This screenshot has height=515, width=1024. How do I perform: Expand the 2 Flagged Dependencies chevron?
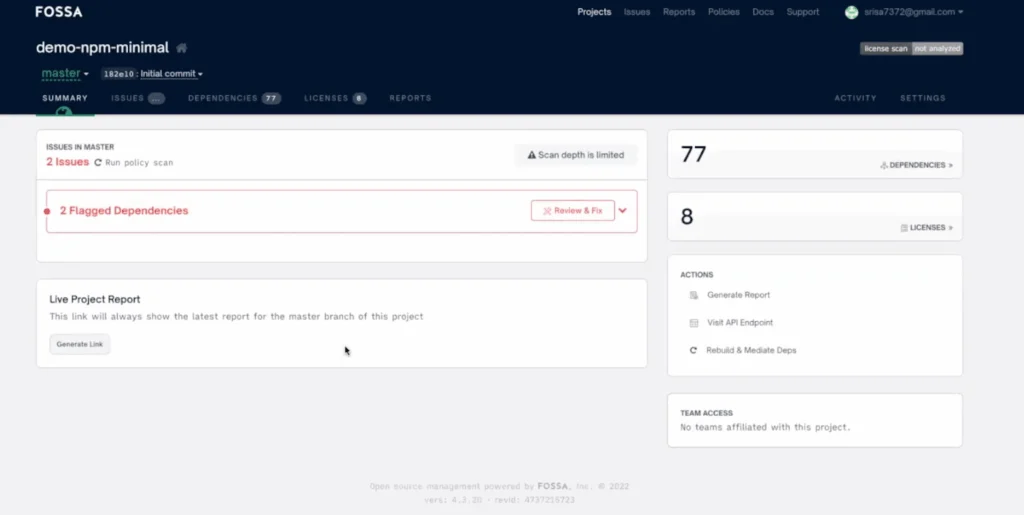pos(622,211)
